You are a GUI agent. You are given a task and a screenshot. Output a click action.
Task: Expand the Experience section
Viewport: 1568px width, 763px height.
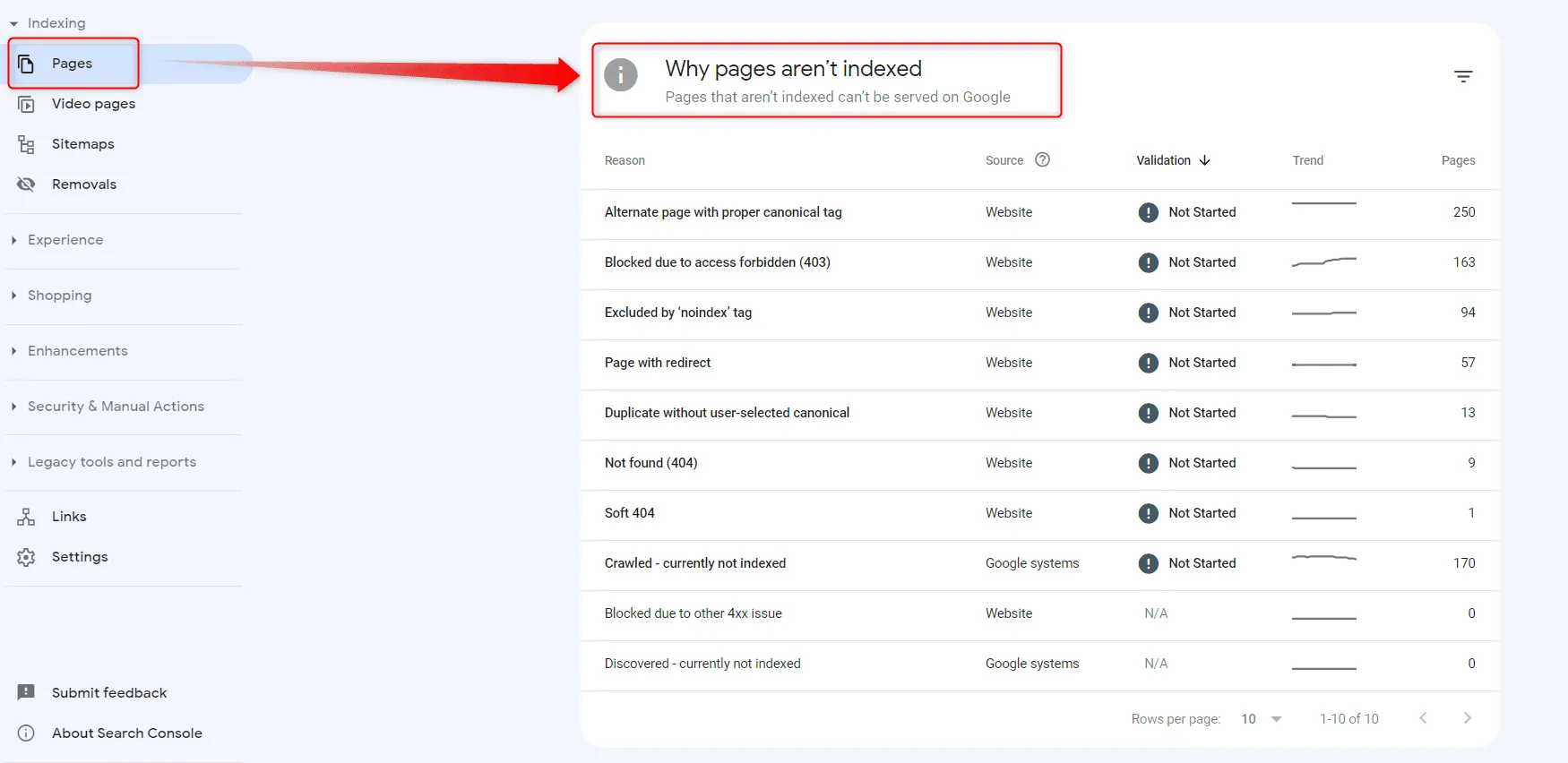click(65, 240)
